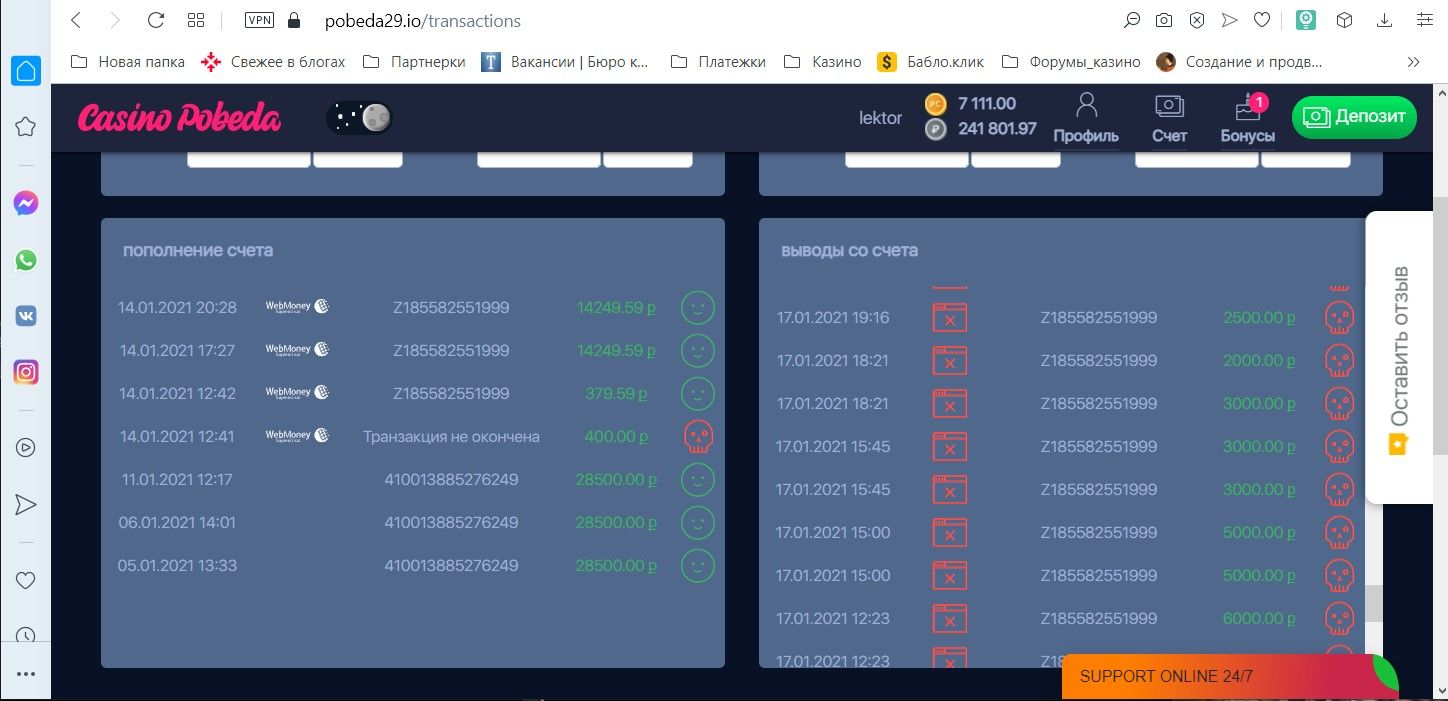Open the cube extensions icon
The width and height of the screenshot is (1448, 701).
click(x=1346, y=20)
